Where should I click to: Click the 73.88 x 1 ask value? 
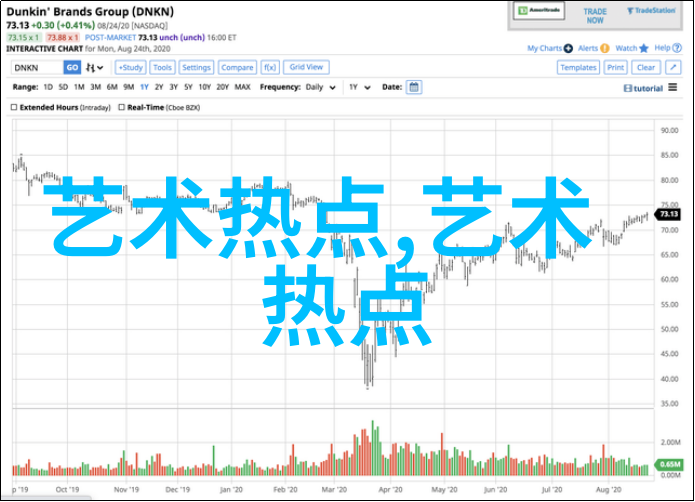62,38
